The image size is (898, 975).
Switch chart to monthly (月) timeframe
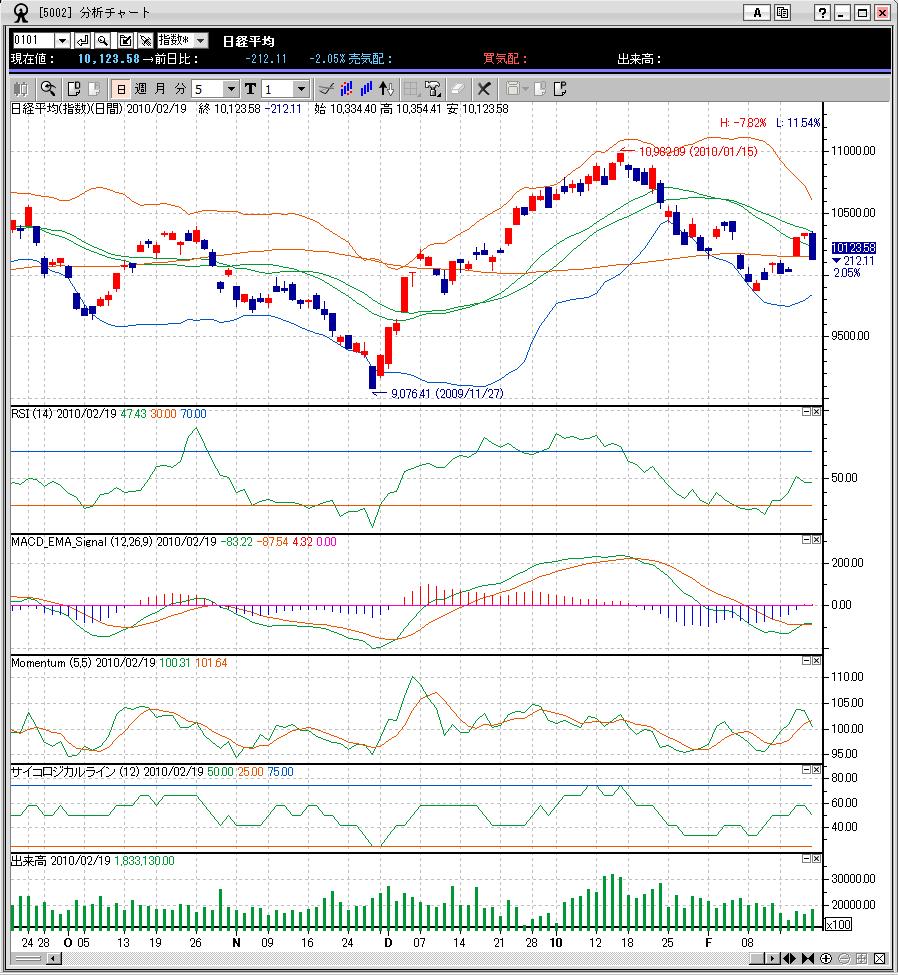(161, 89)
